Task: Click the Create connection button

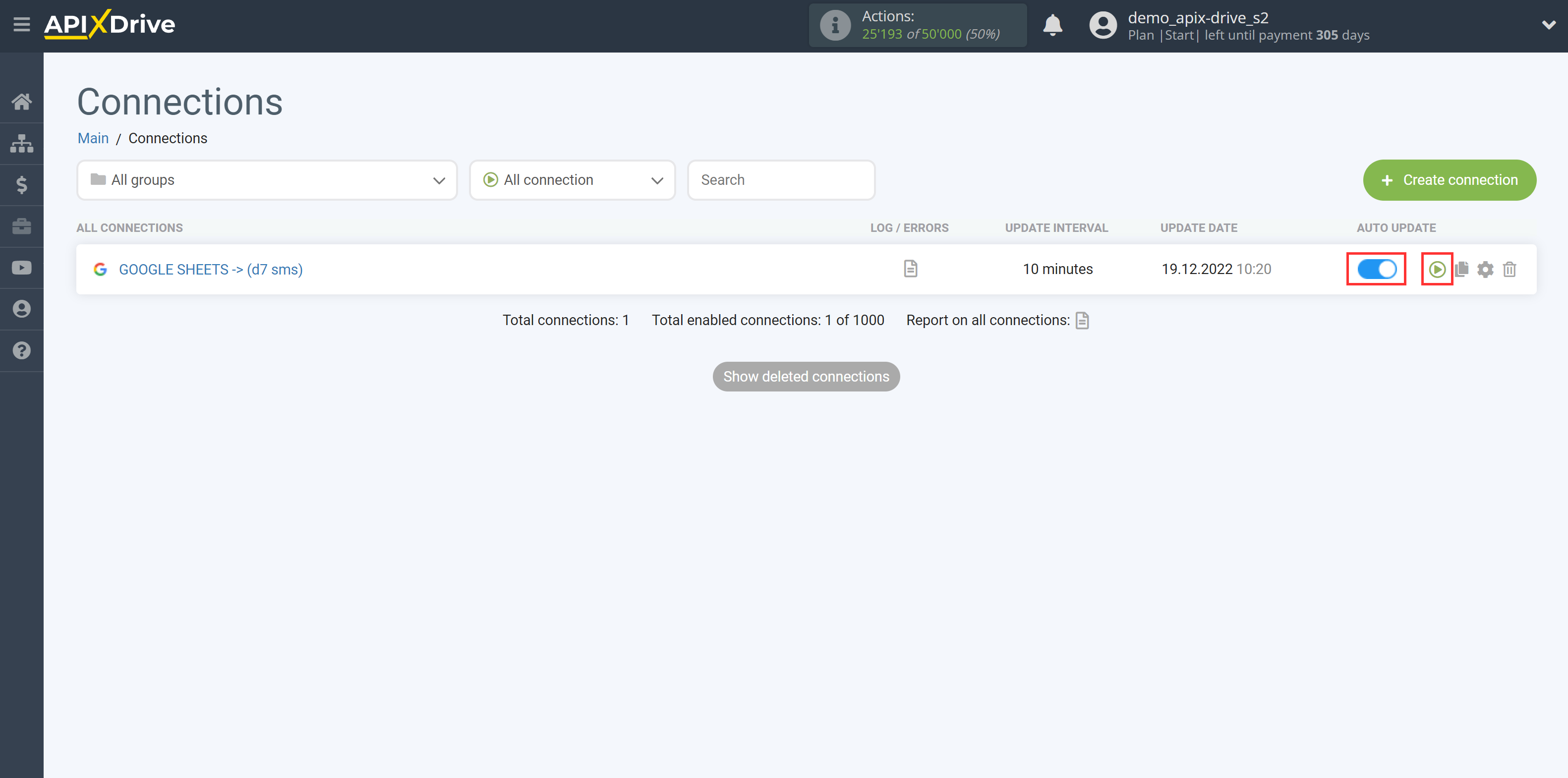Action: (x=1449, y=179)
